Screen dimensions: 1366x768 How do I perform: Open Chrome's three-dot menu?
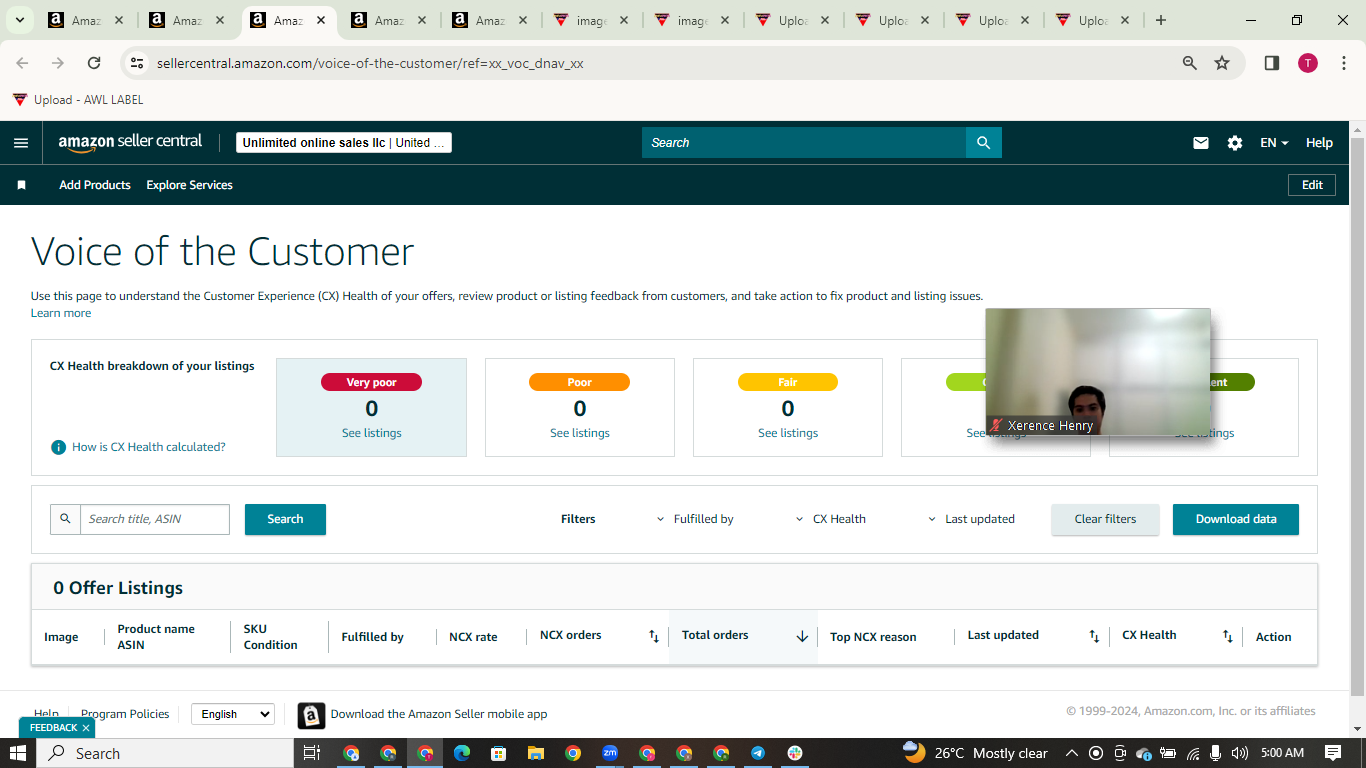pyautogui.click(x=1344, y=63)
